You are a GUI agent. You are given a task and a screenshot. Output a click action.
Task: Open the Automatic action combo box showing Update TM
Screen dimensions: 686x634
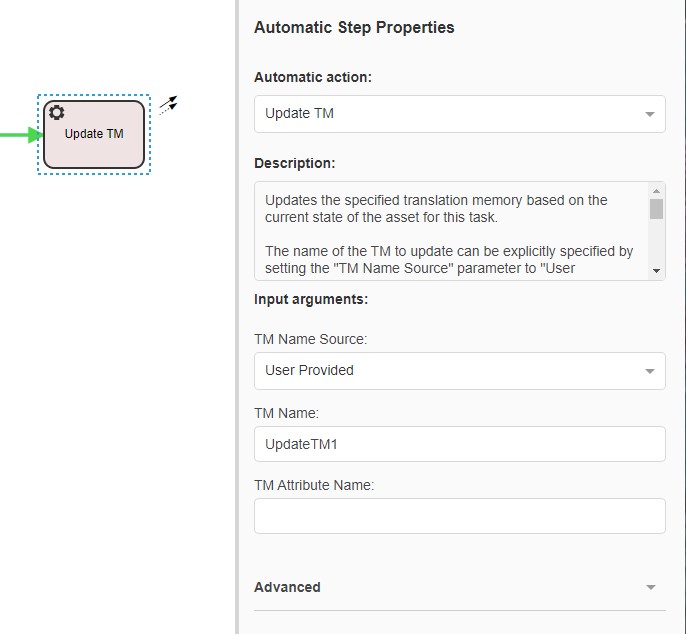tap(450, 114)
